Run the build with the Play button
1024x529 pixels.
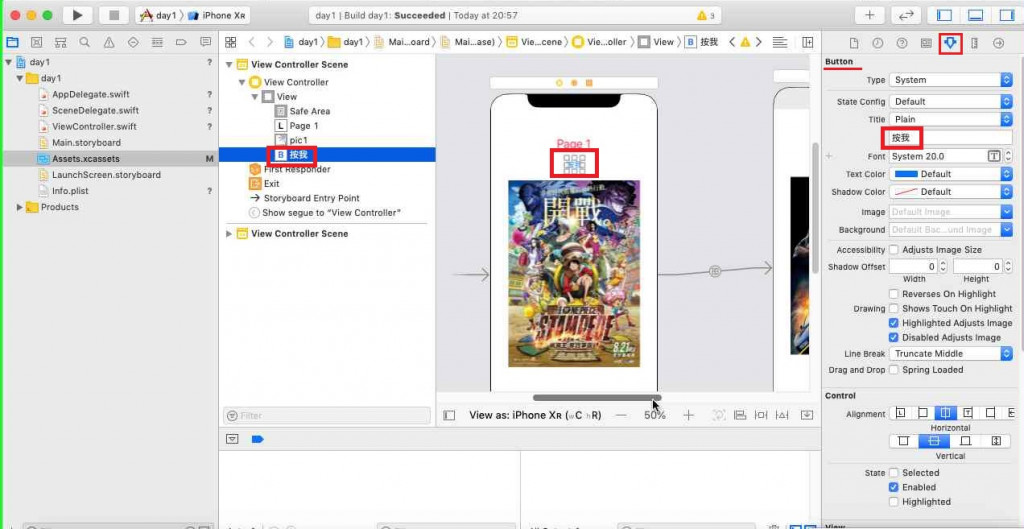[77, 15]
